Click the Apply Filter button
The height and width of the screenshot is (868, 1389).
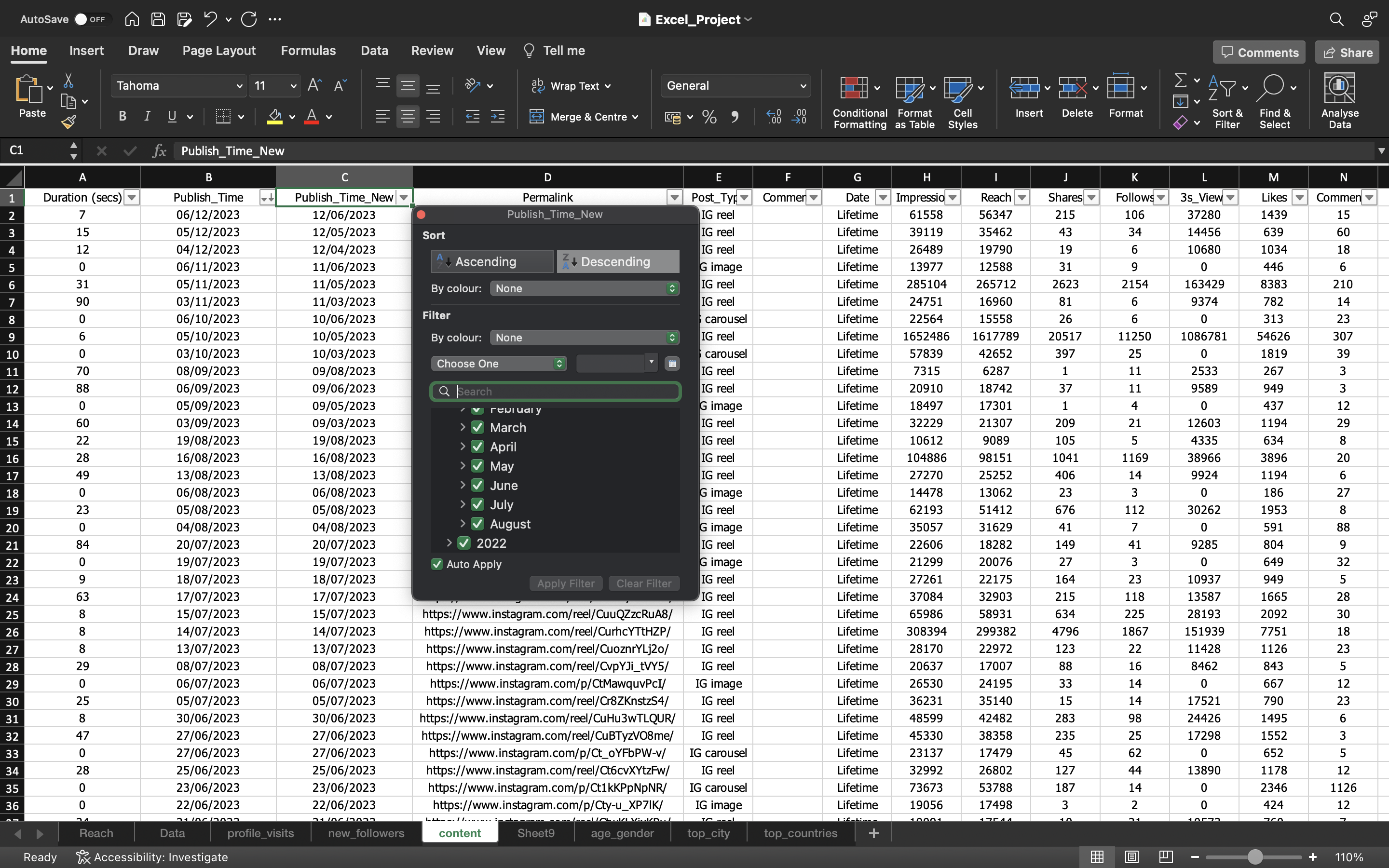point(566,583)
